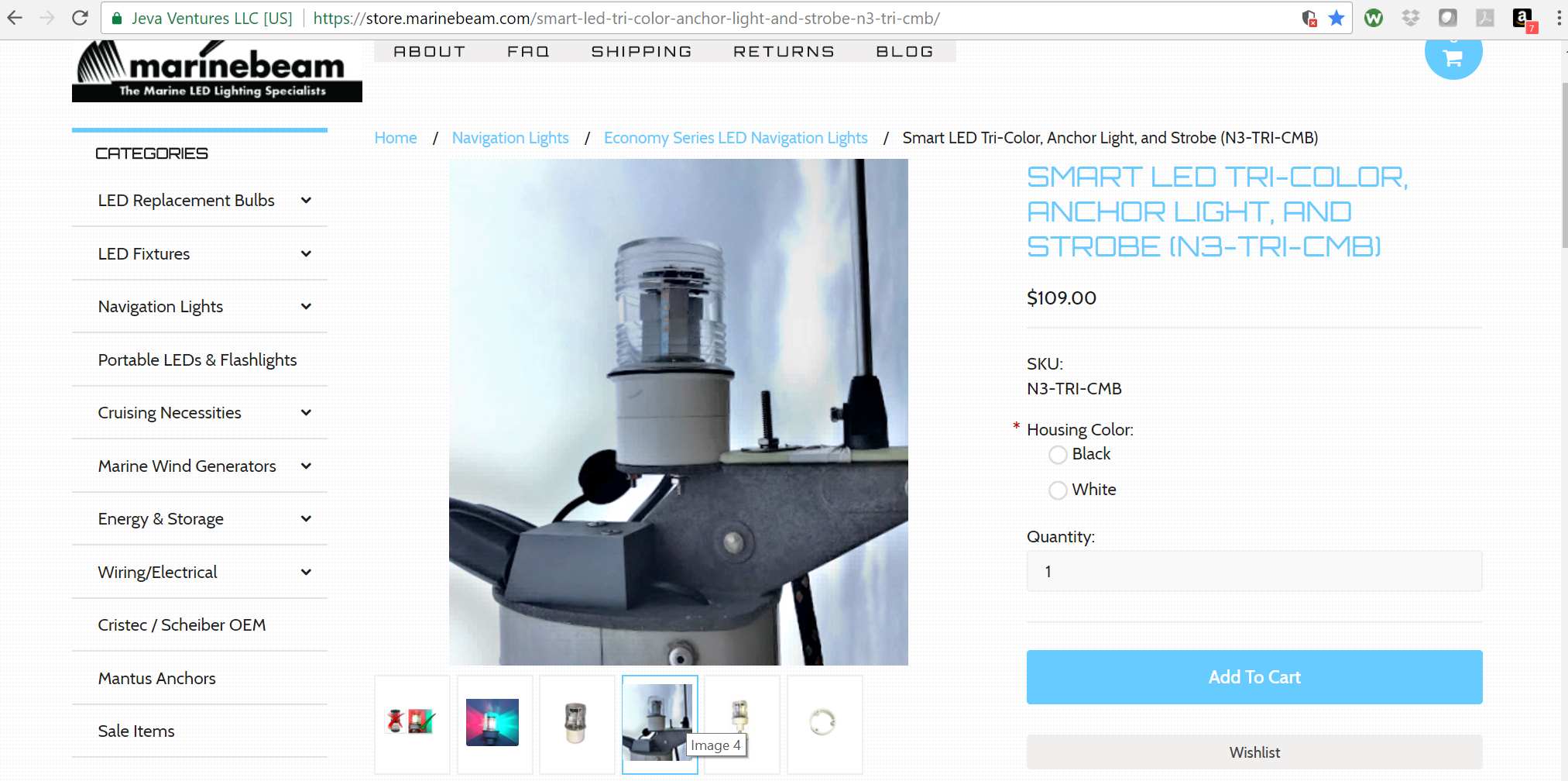
Task: Open the ABOUT menu item
Action: (430, 51)
